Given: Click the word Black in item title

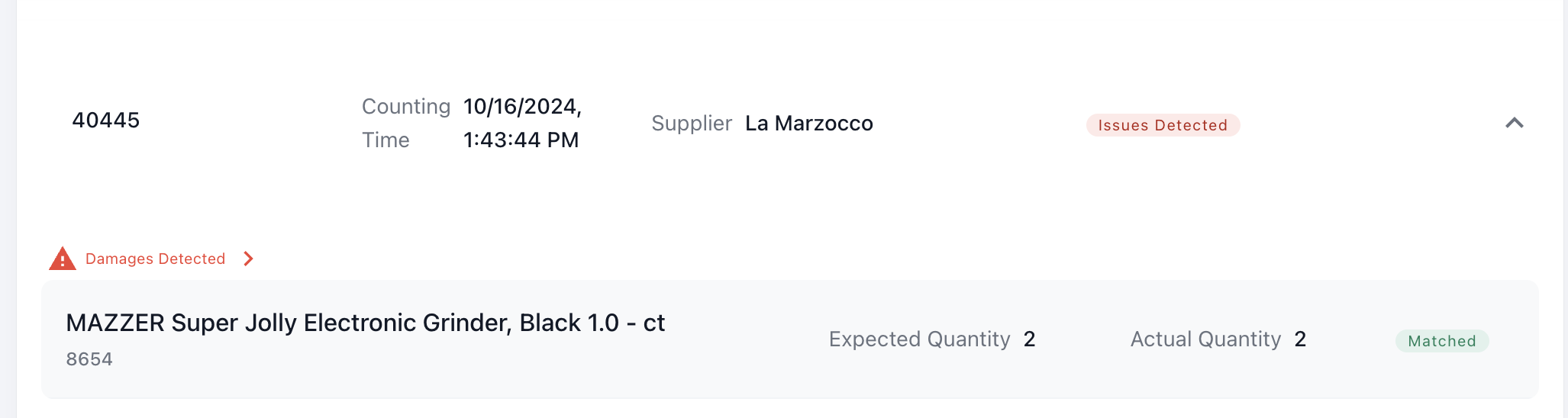Looking at the screenshot, I should (550, 323).
